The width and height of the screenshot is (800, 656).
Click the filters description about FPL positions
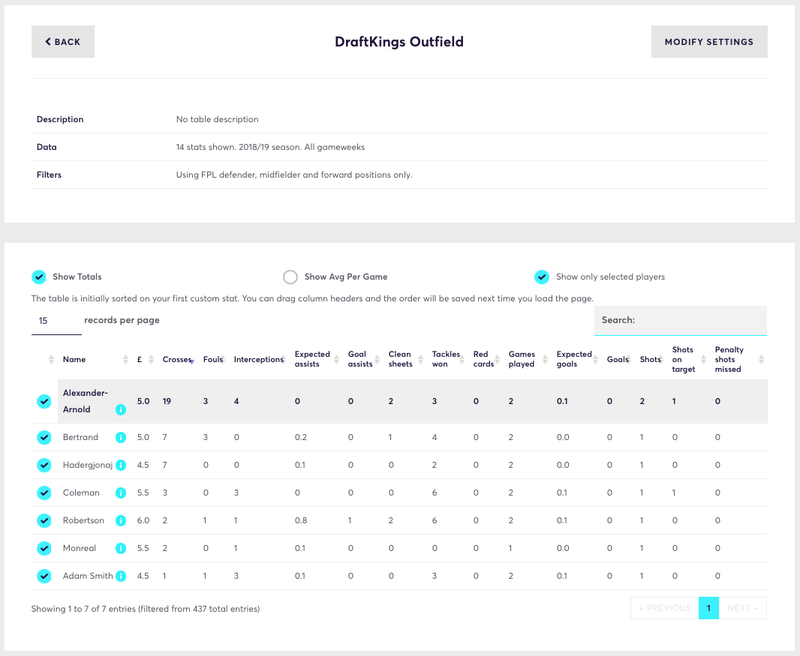[x=294, y=175]
